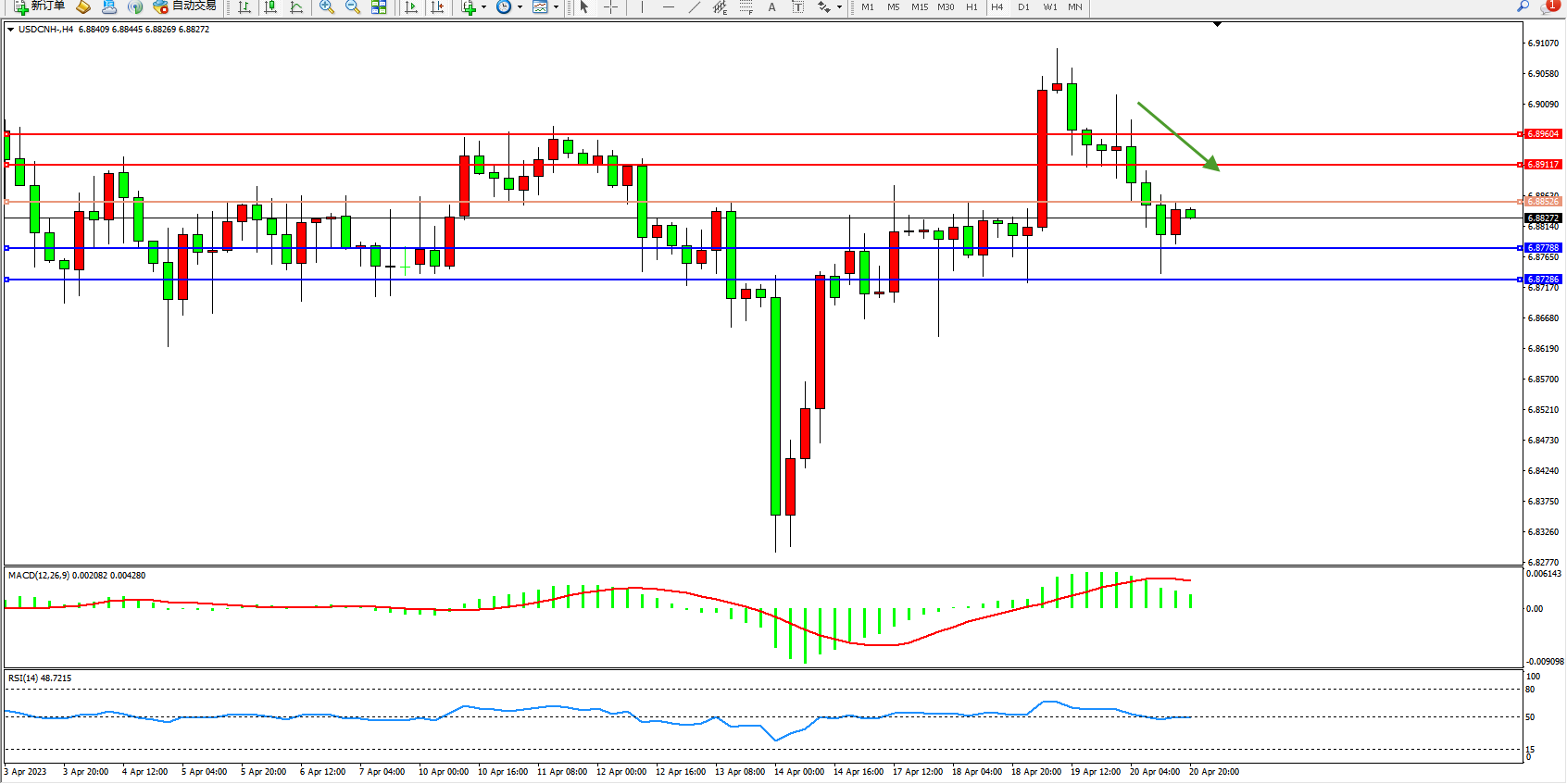Screen dimensions: 1567x784
Task: Click the chart shift triangle marker
Action: (1217, 24)
